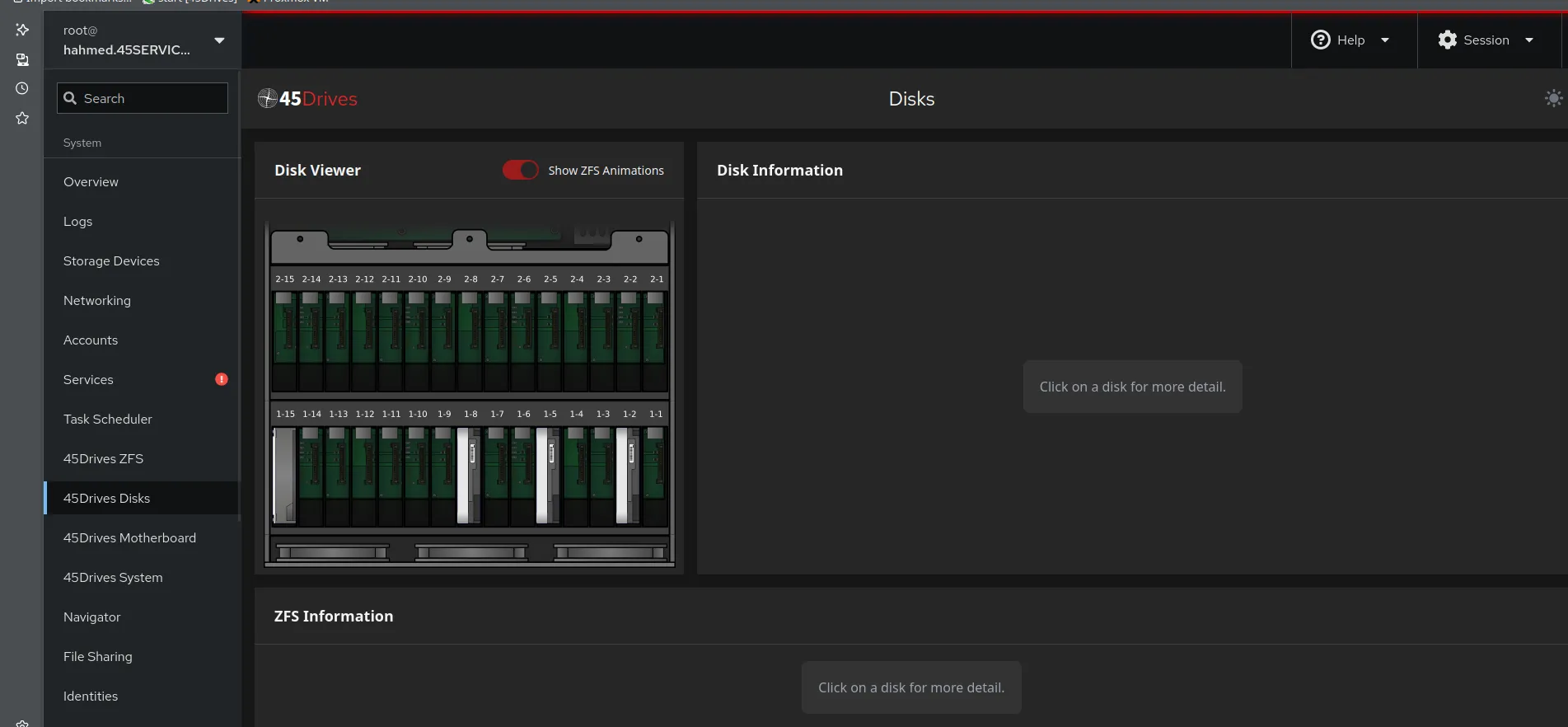Image resolution: width=1568 pixels, height=727 pixels.
Task: Select the disk in slot 1-2
Action: [x=629, y=475]
